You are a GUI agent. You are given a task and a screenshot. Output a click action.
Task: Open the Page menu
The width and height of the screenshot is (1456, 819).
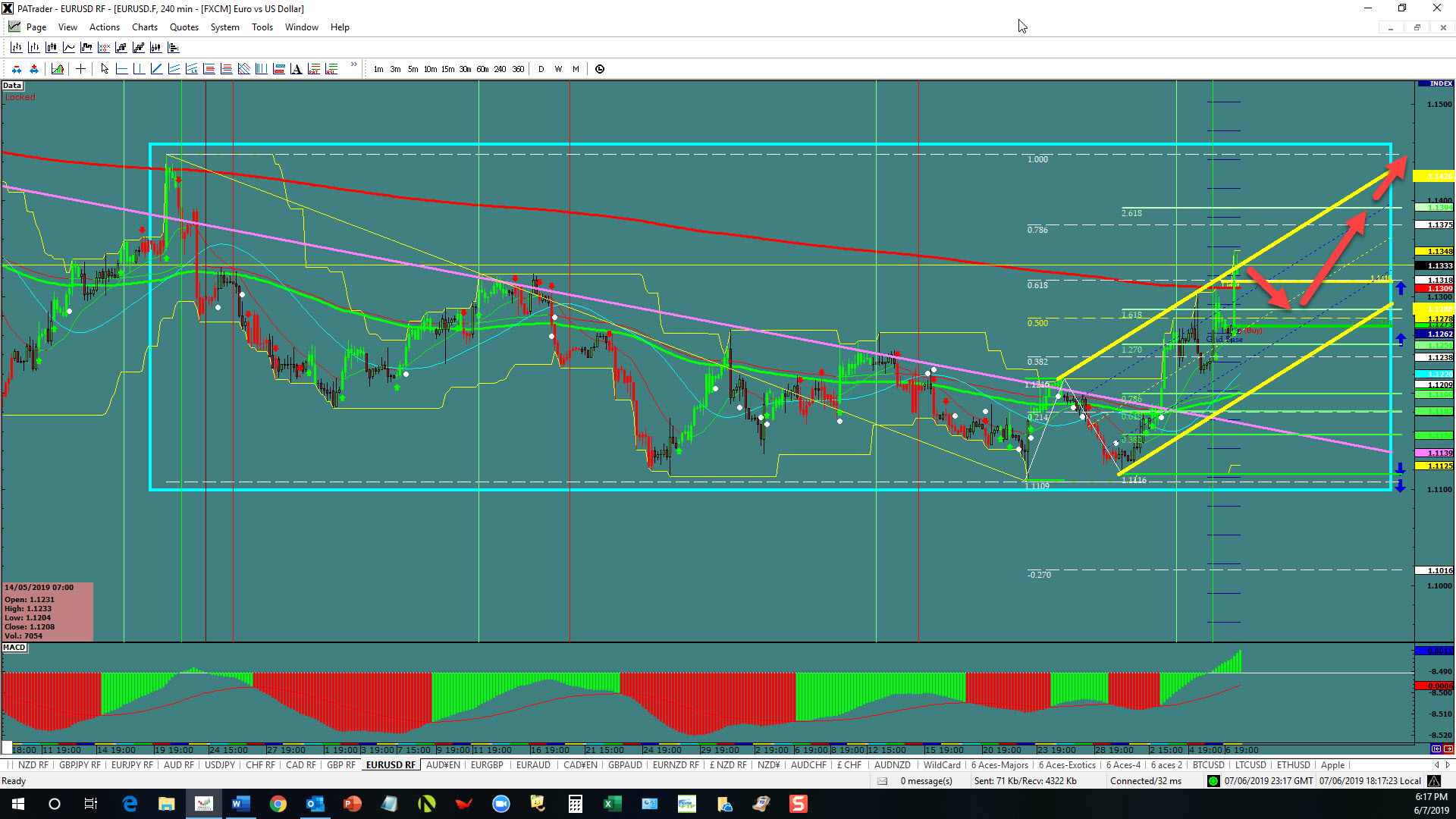coord(36,27)
